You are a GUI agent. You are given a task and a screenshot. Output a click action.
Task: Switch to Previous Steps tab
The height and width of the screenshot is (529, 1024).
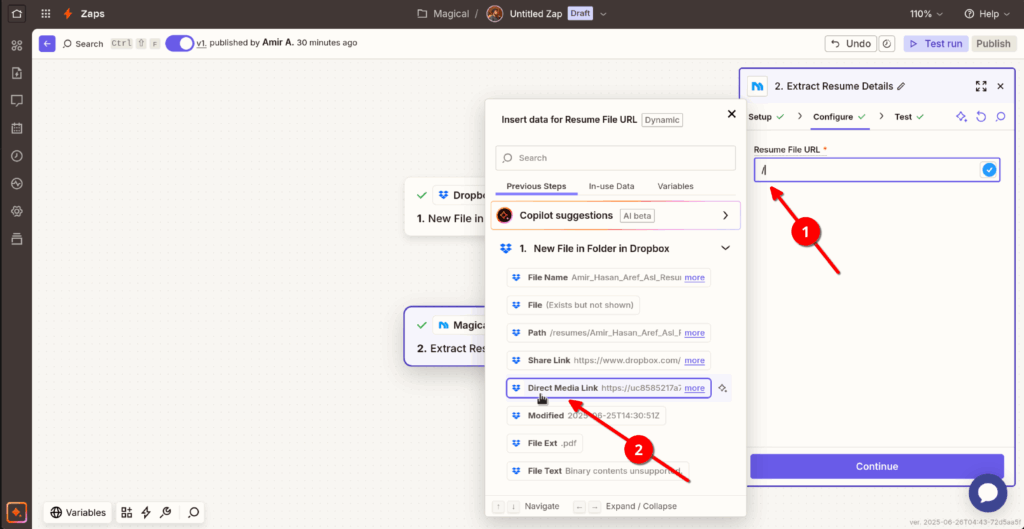536,186
